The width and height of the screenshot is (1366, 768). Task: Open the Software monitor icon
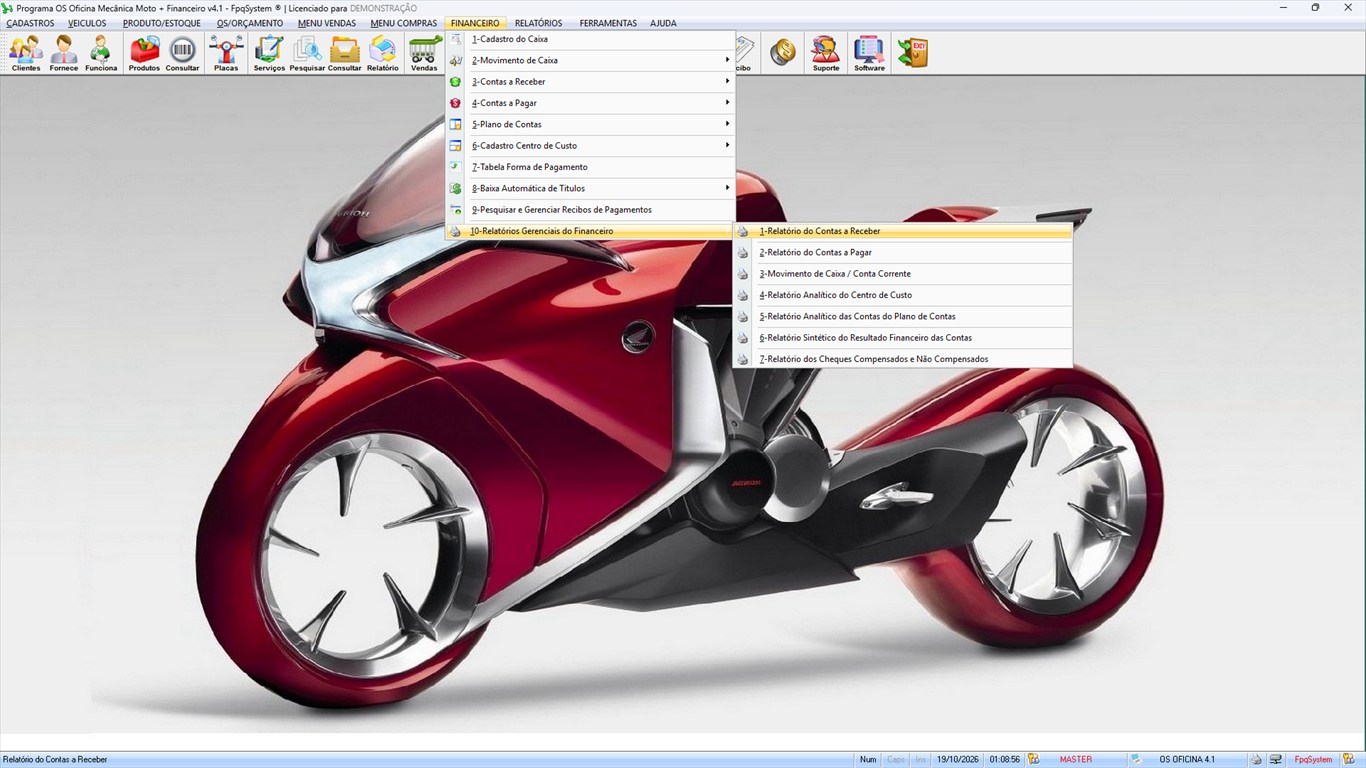pos(869,53)
